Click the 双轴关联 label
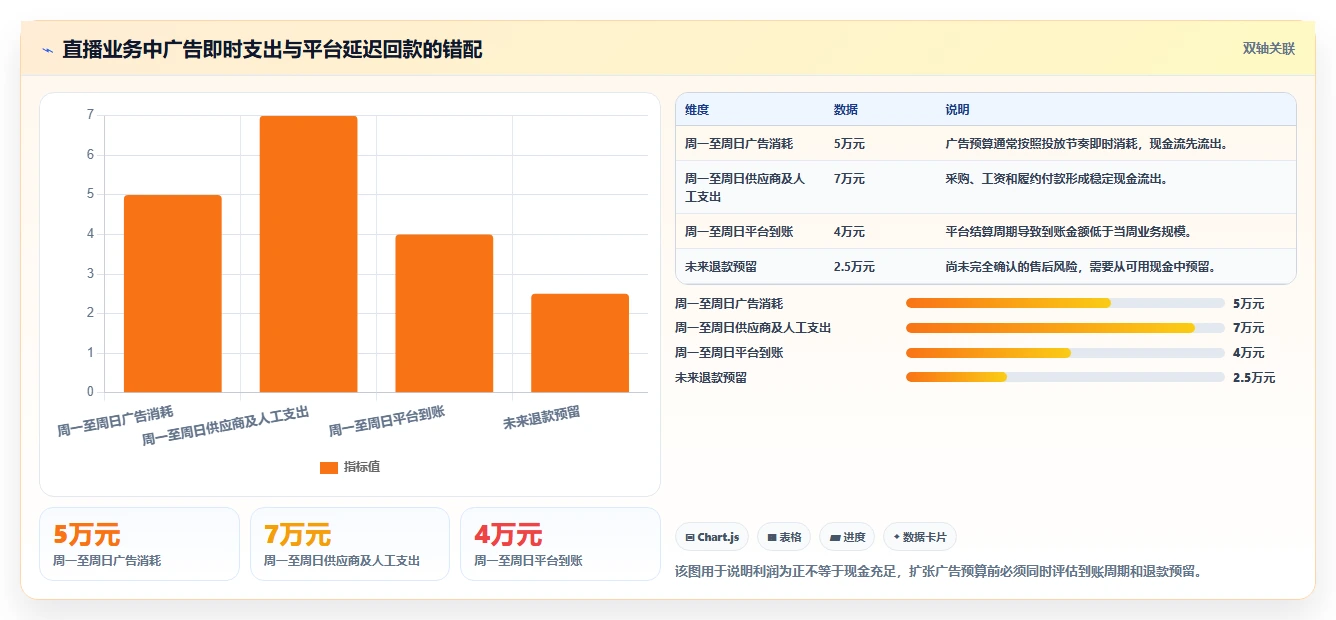 pyautogui.click(x=1268, y=48)
